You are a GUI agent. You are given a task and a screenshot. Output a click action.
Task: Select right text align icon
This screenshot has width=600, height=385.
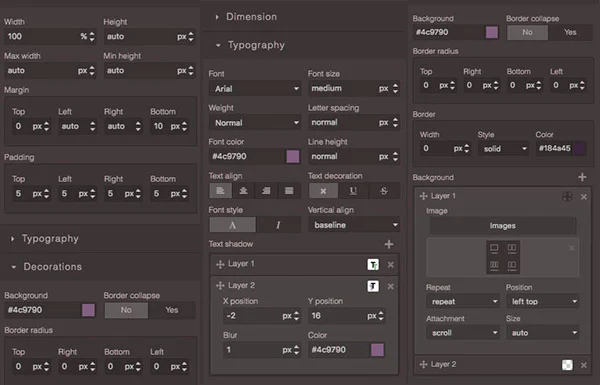click(x=266, y=191)
